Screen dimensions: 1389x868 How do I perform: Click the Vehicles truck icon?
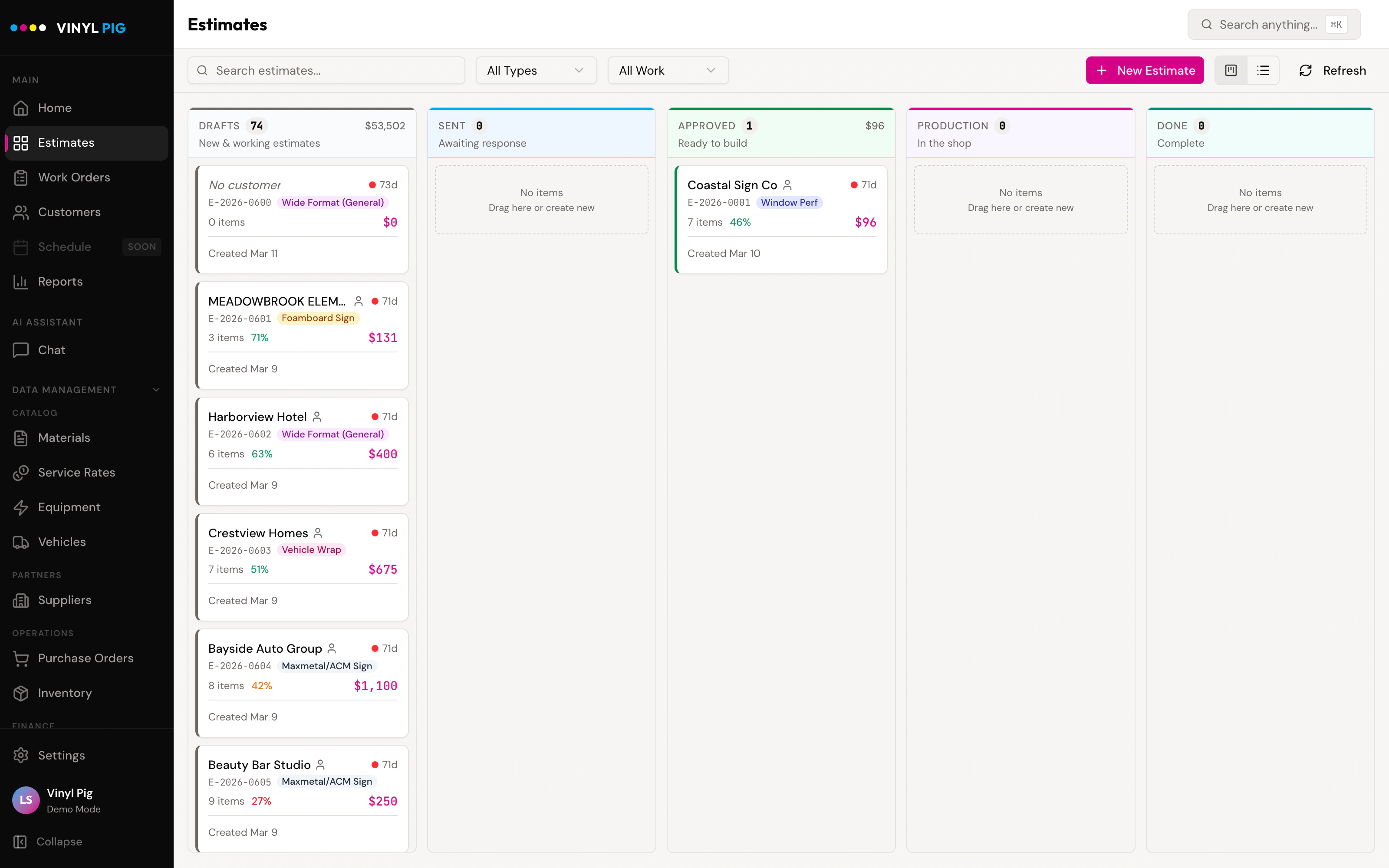tap(21, 542)
